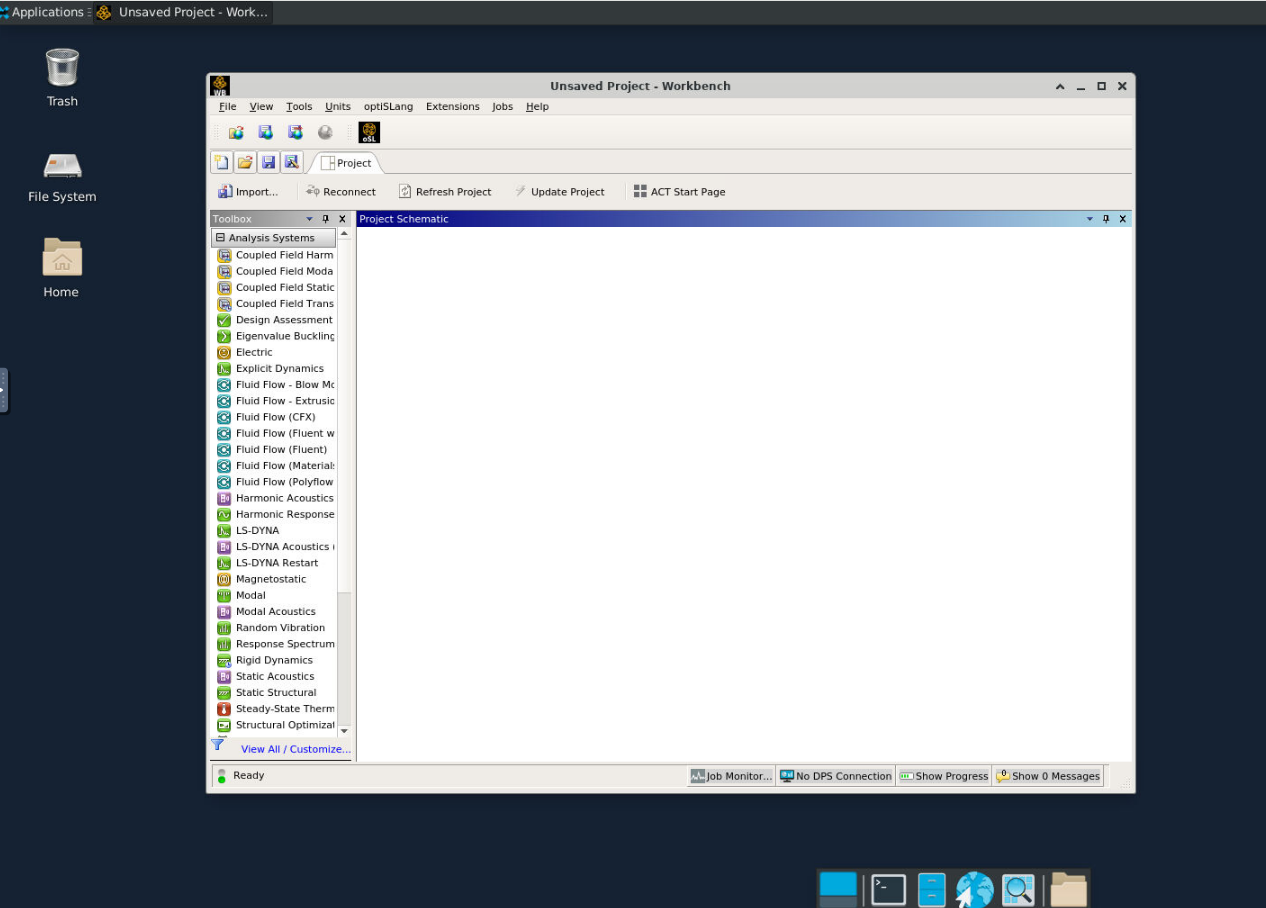Click the folder-with-globe repository icon

coord(236,132)
